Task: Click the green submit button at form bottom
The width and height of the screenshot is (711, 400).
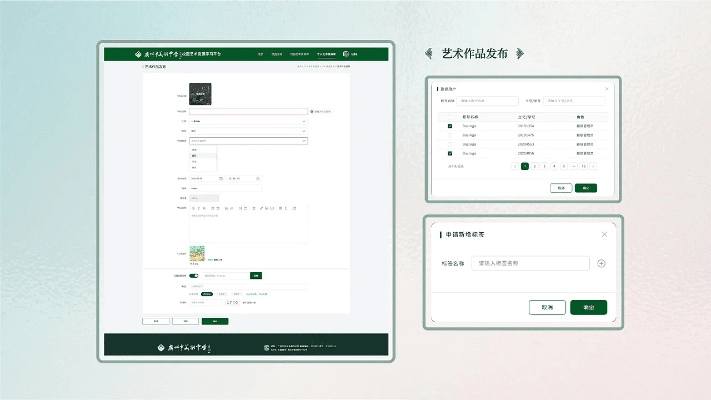Action: [215, 321]
